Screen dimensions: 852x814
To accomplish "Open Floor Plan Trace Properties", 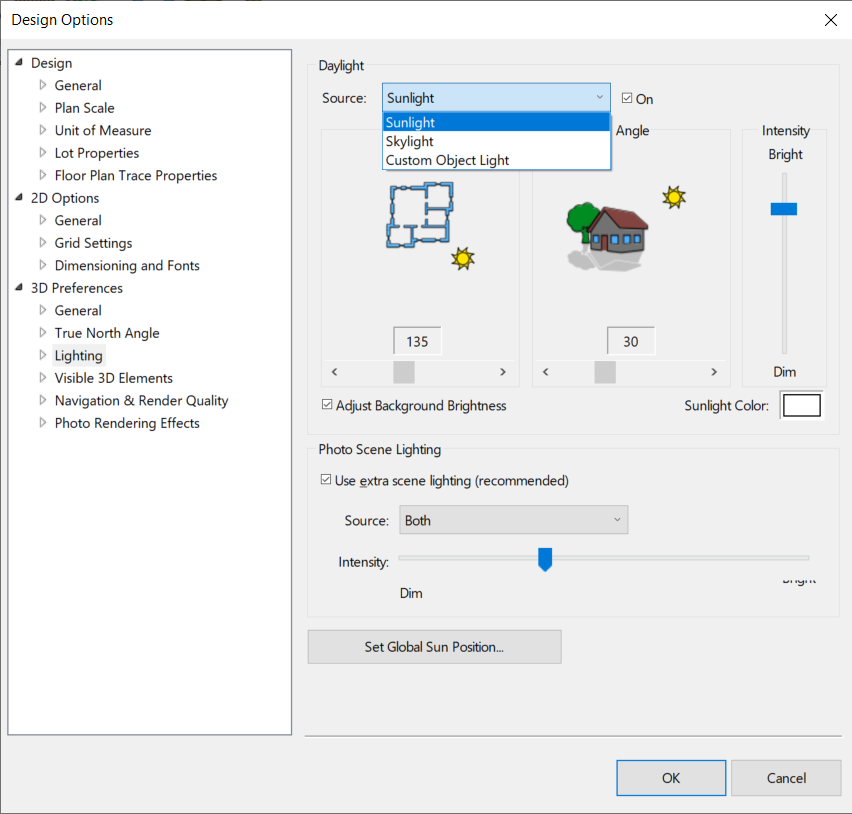I will tap(136, 176).
